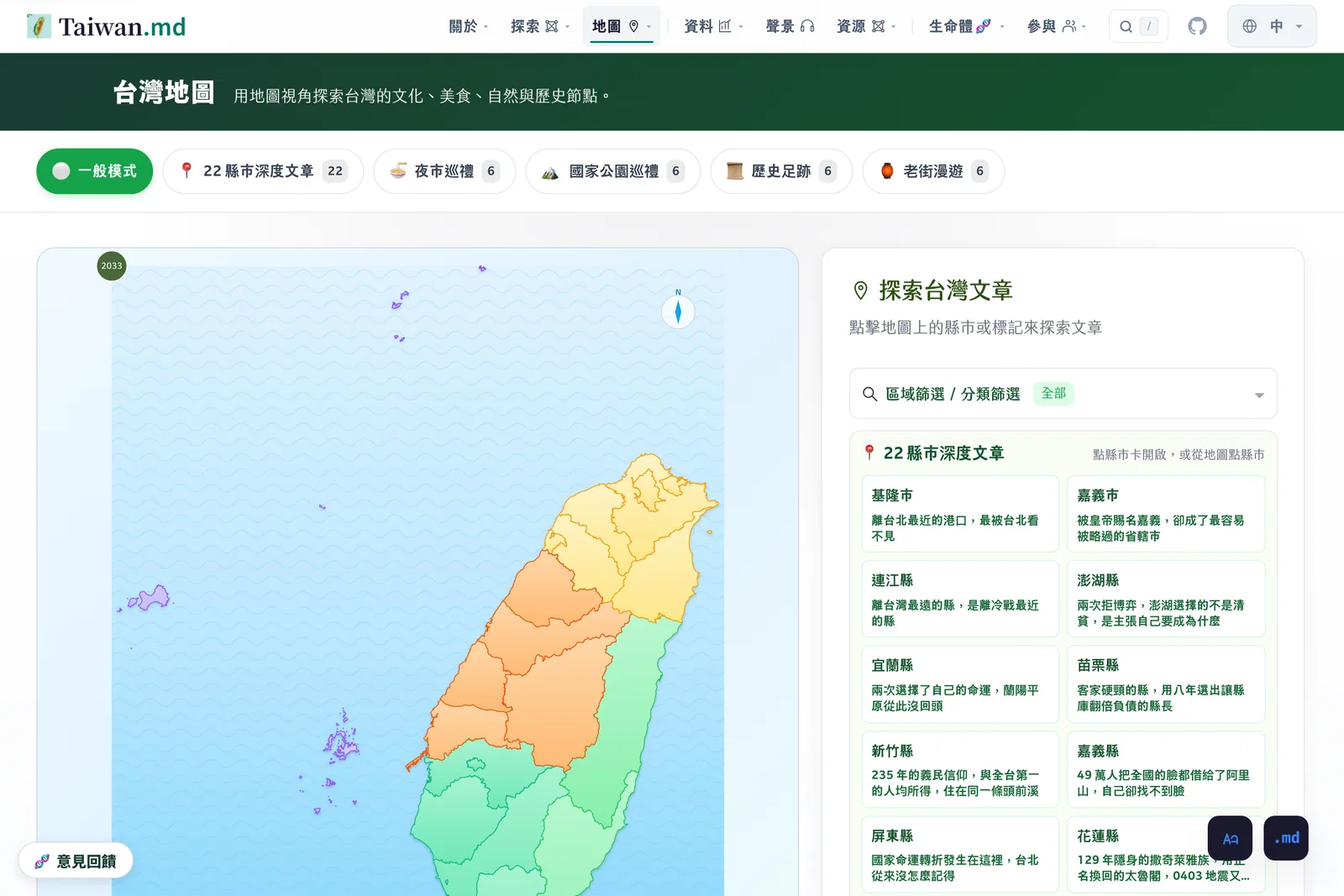
Task: Open the search box magnifier icon
Action: pos(1126,27)
